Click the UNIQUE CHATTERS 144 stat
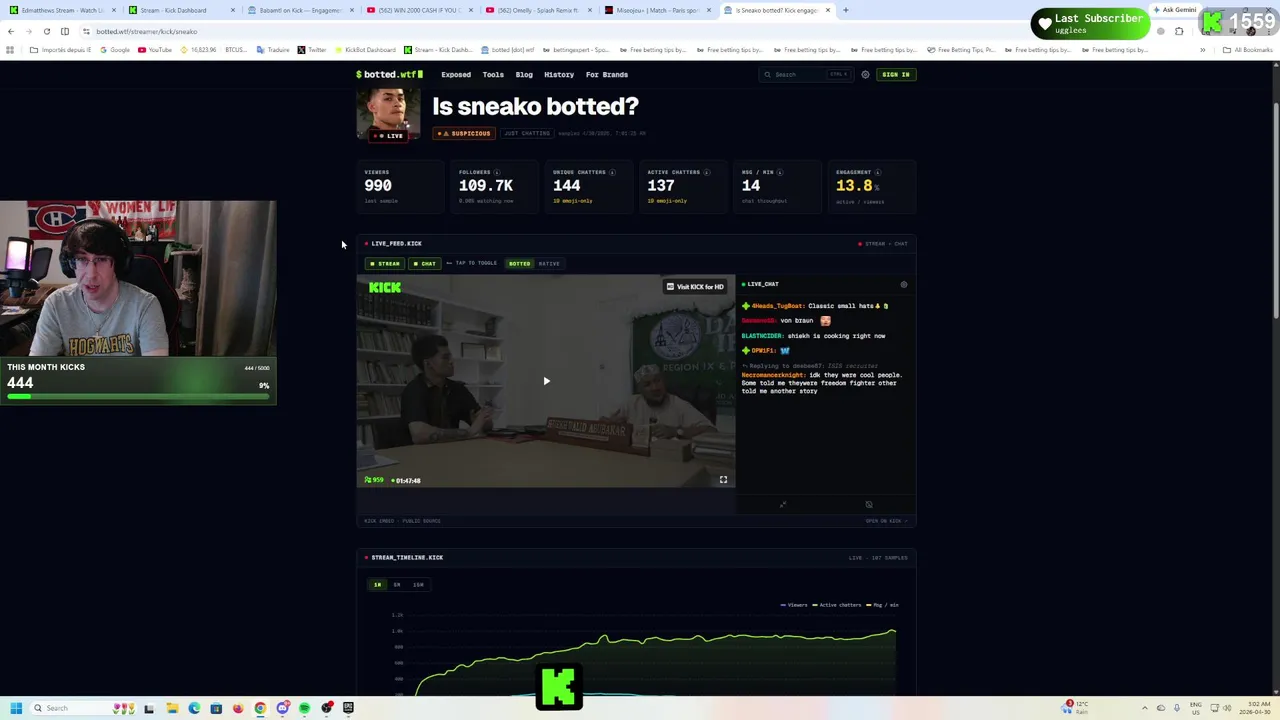1280x720 pixels. (588, 187)
